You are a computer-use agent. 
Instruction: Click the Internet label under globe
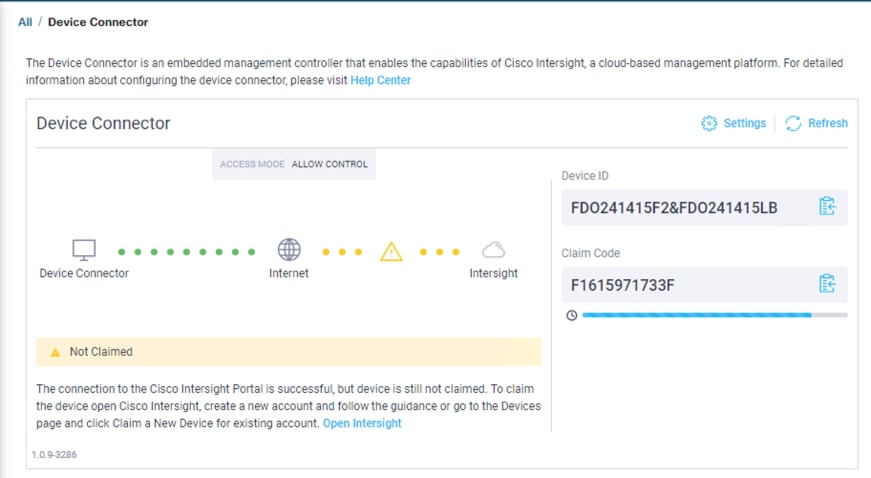pyautogui.click(x=289, y=273)
